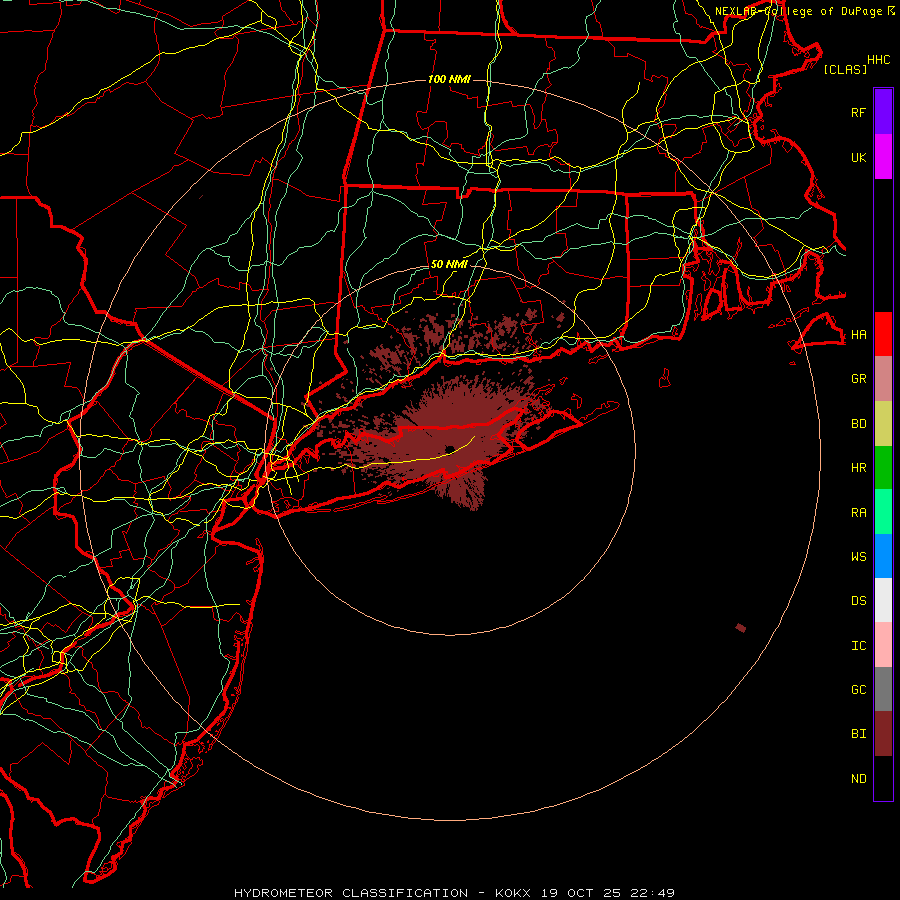Click the BI legend label
The width and height of the screenshot is (900, 900).
(x=858, y=734)
